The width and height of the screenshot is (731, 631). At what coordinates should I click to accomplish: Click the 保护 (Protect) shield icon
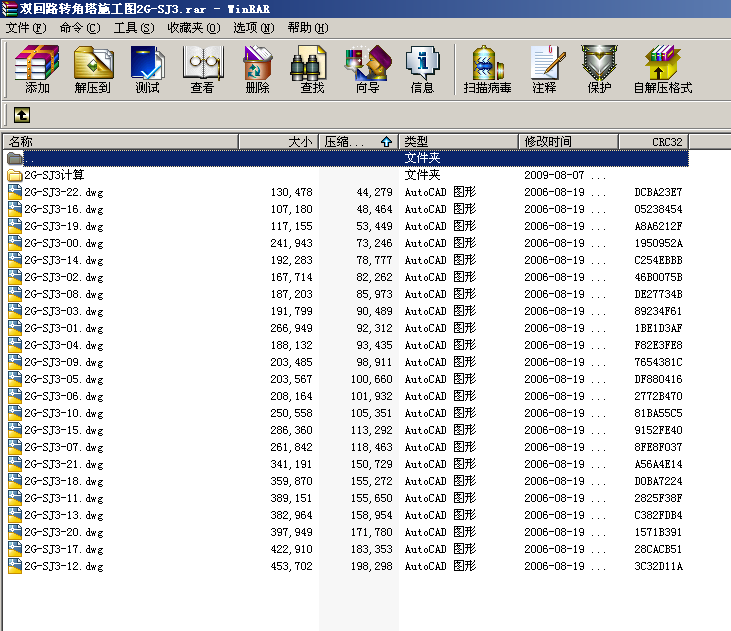(599, 69)
